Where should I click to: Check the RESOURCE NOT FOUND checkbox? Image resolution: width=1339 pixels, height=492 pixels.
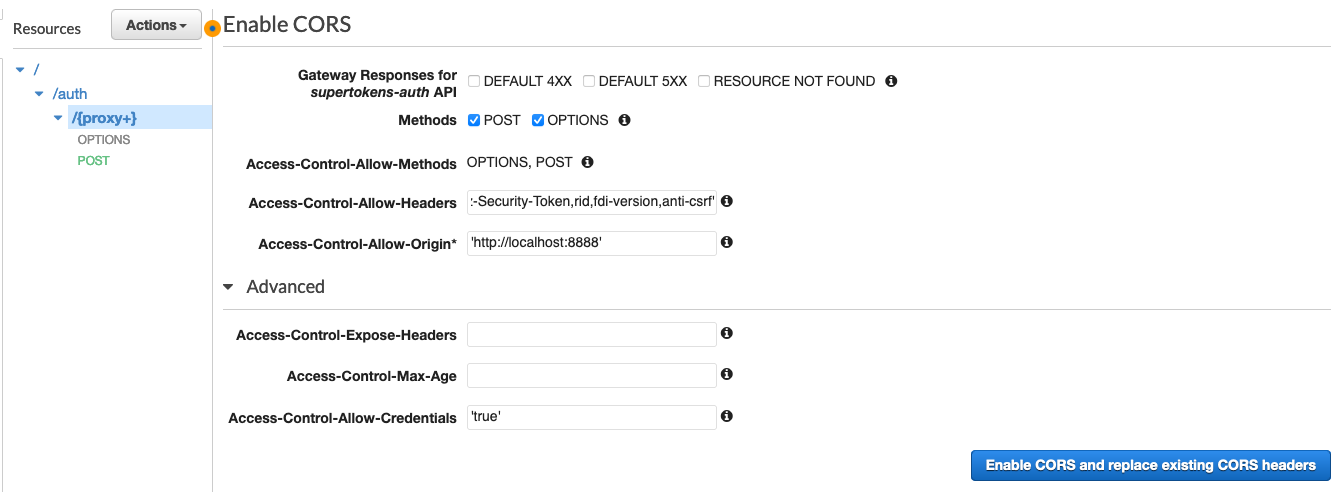pyautogui.click(x=704, y=81)
